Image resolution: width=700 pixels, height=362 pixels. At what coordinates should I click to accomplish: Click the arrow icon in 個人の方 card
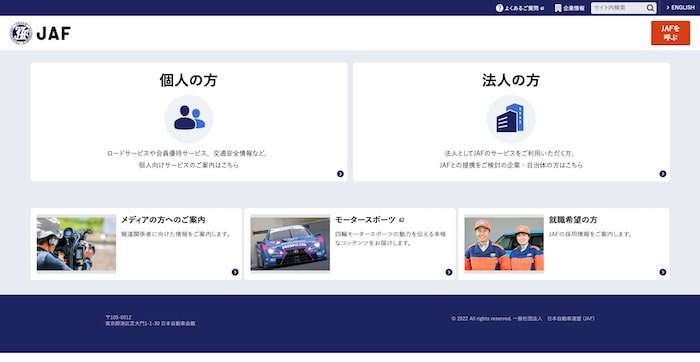[340, 174]
